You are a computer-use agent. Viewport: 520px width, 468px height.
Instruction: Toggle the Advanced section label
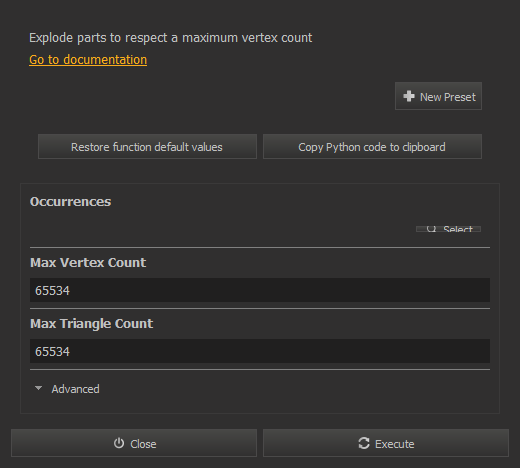coord(75,389)
